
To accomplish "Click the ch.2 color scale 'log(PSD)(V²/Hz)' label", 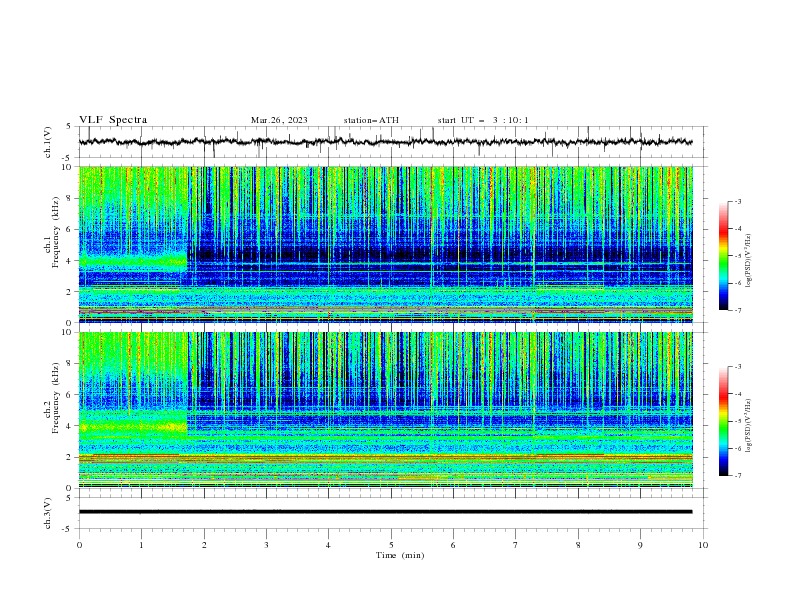I will 749,425.
